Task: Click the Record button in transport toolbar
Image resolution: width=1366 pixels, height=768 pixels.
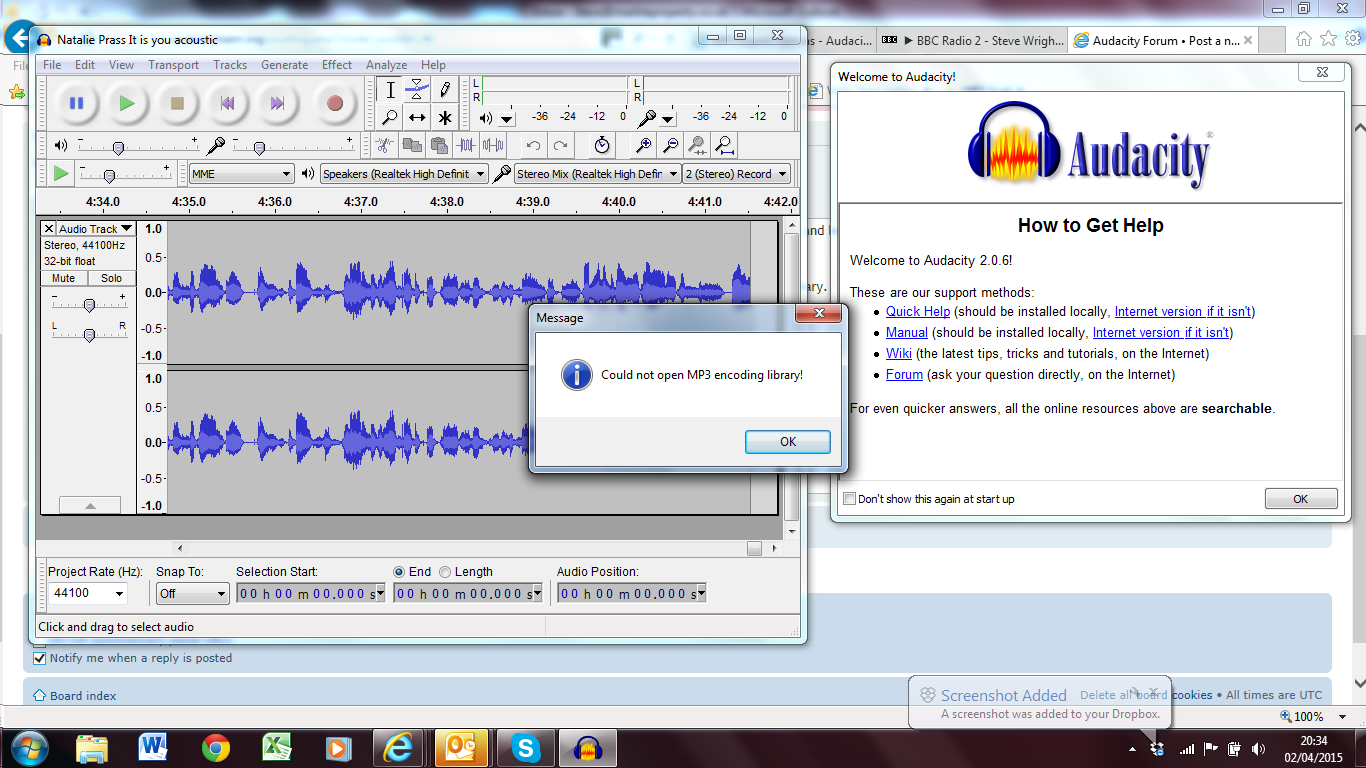Action: tap(334, 103)
